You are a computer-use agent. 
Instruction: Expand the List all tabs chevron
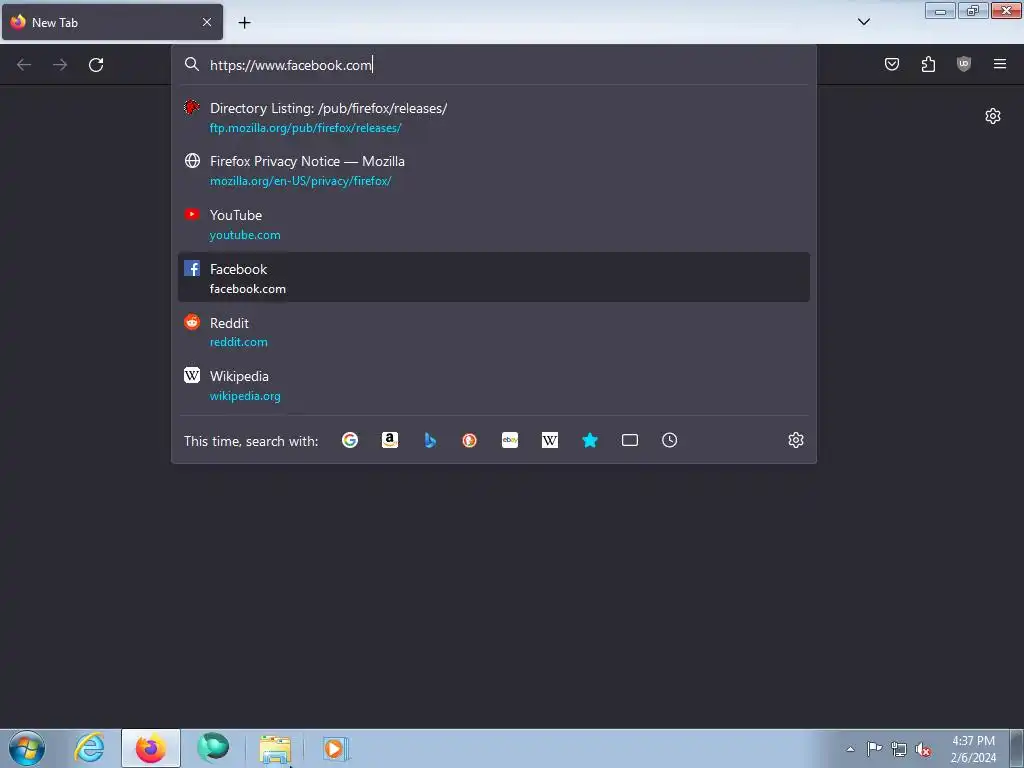pos(864,22)
